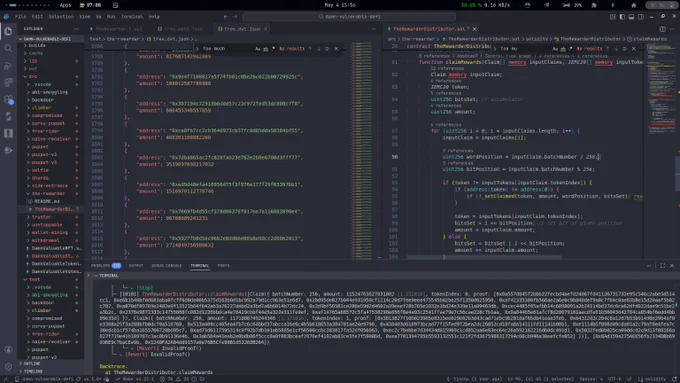Viewport: 680px width, 383px height.
Task: Toggle the secondary side bar layout icon
Action: (x=641, y=16)
